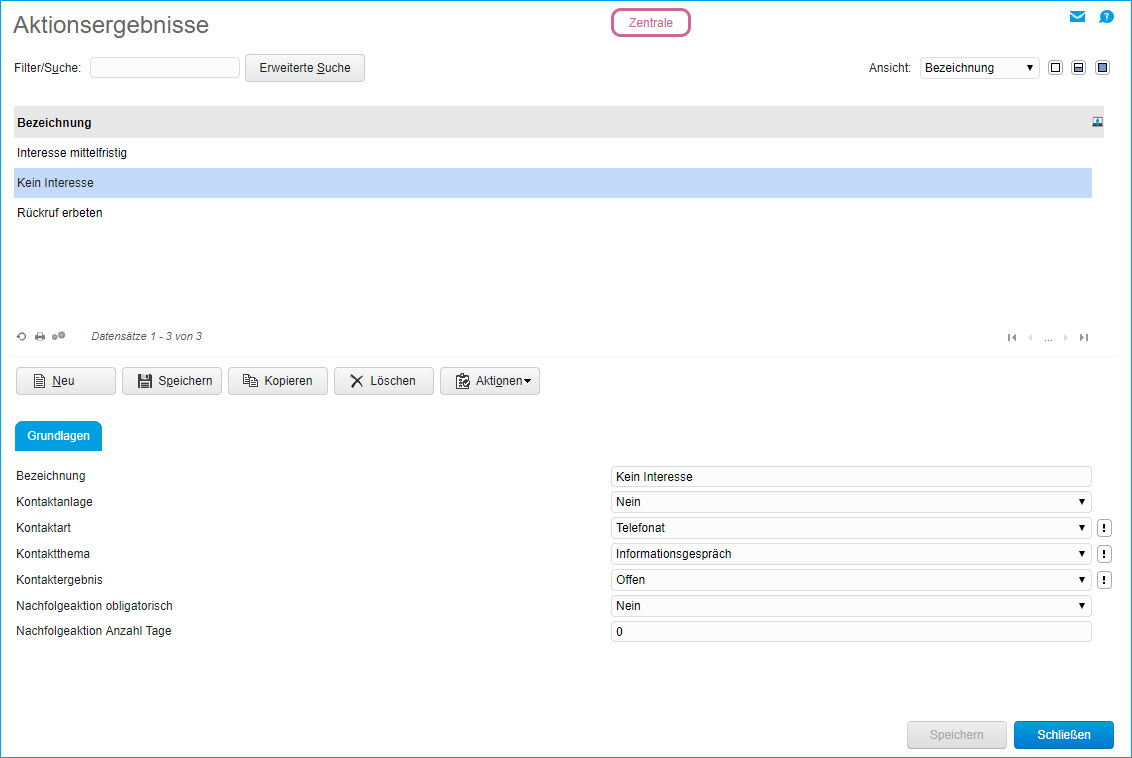Expand the Kontaktthema dropdown

pyautogui.click(x=850, y=554)
